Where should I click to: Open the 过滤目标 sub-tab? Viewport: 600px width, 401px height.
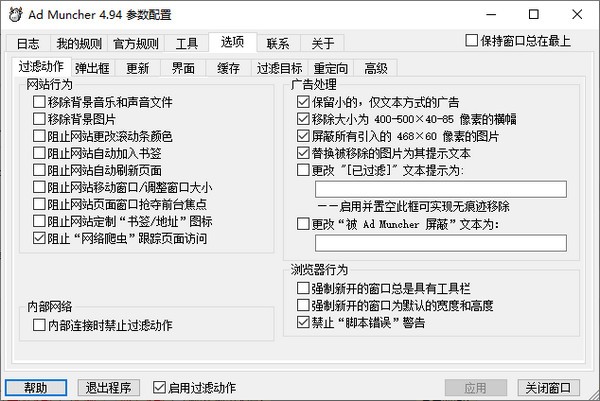pyautogui.click(x=280, y=68)
